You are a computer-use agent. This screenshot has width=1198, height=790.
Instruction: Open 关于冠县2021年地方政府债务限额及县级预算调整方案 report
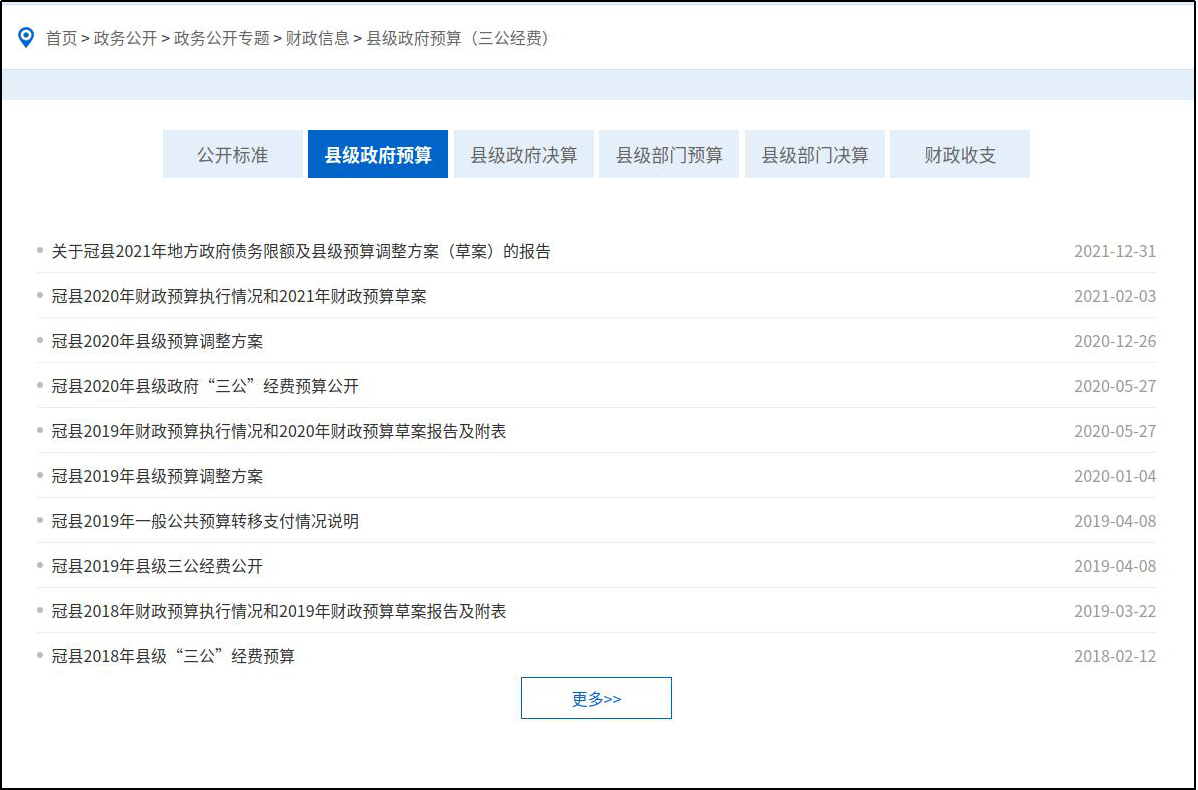click(301, 251)
